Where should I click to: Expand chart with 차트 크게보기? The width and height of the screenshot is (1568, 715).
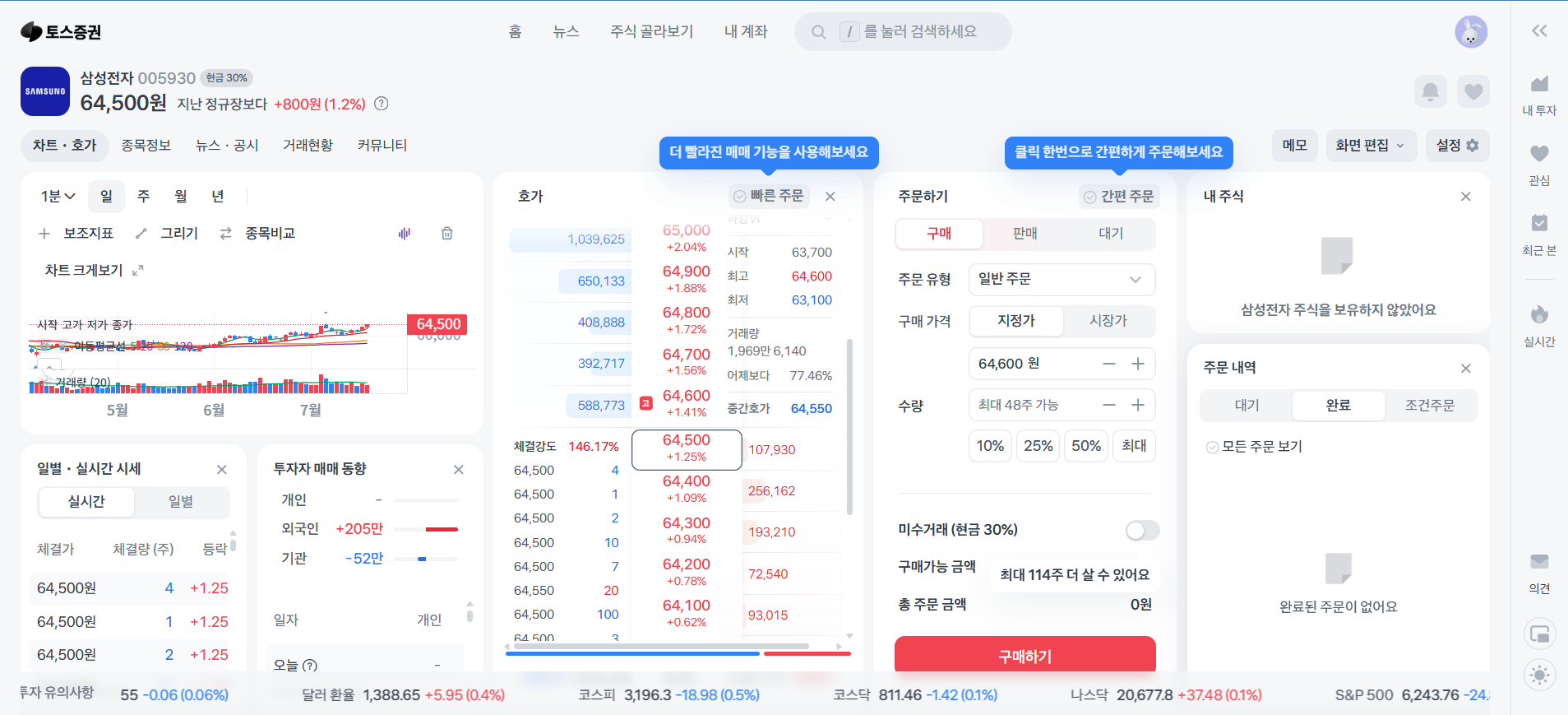click(94, 271)
